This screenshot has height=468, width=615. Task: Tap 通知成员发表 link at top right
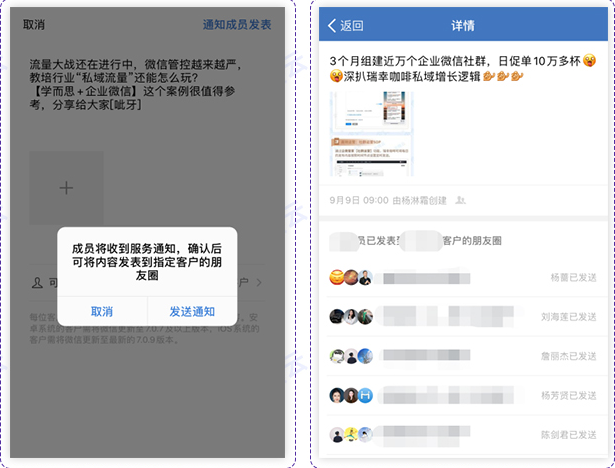237,25
